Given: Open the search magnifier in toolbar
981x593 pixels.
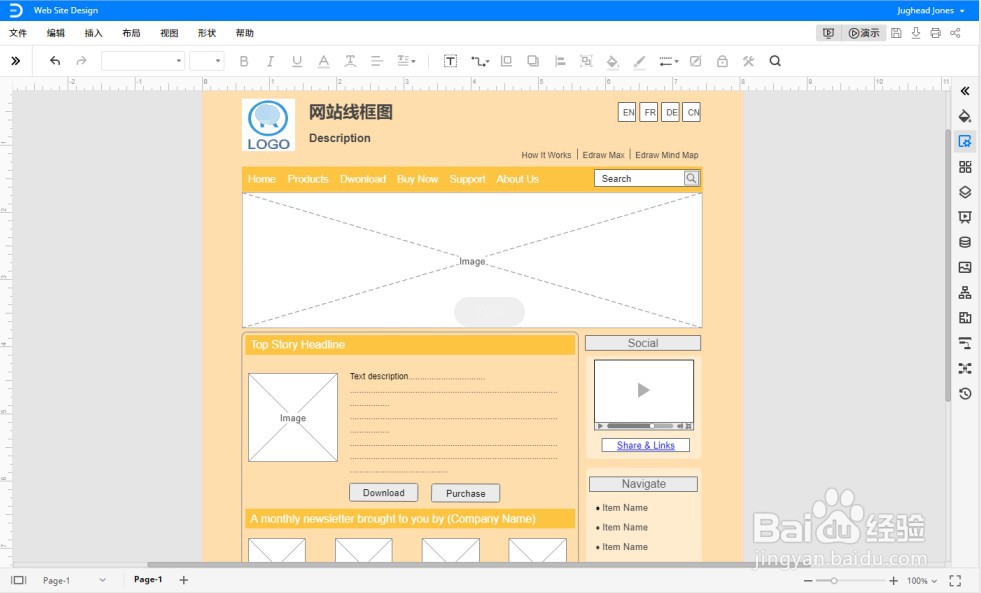Looking at the screenshot, I should (x=775, y=61).
